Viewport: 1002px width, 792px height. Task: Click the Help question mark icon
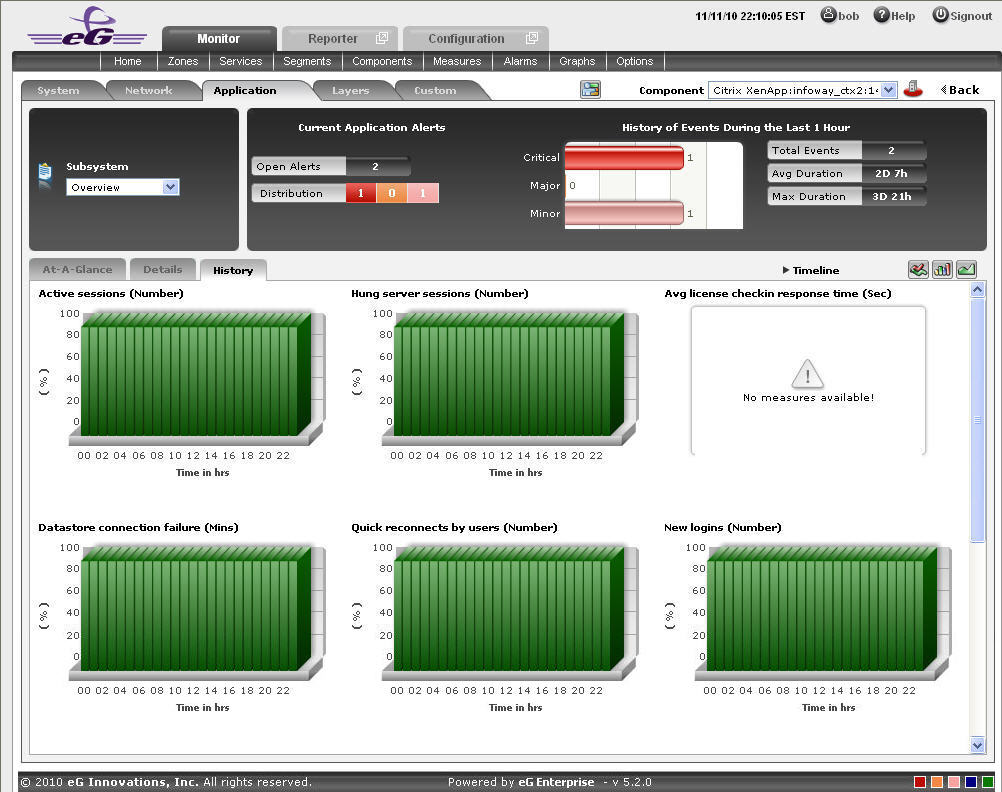pos(881,15)
